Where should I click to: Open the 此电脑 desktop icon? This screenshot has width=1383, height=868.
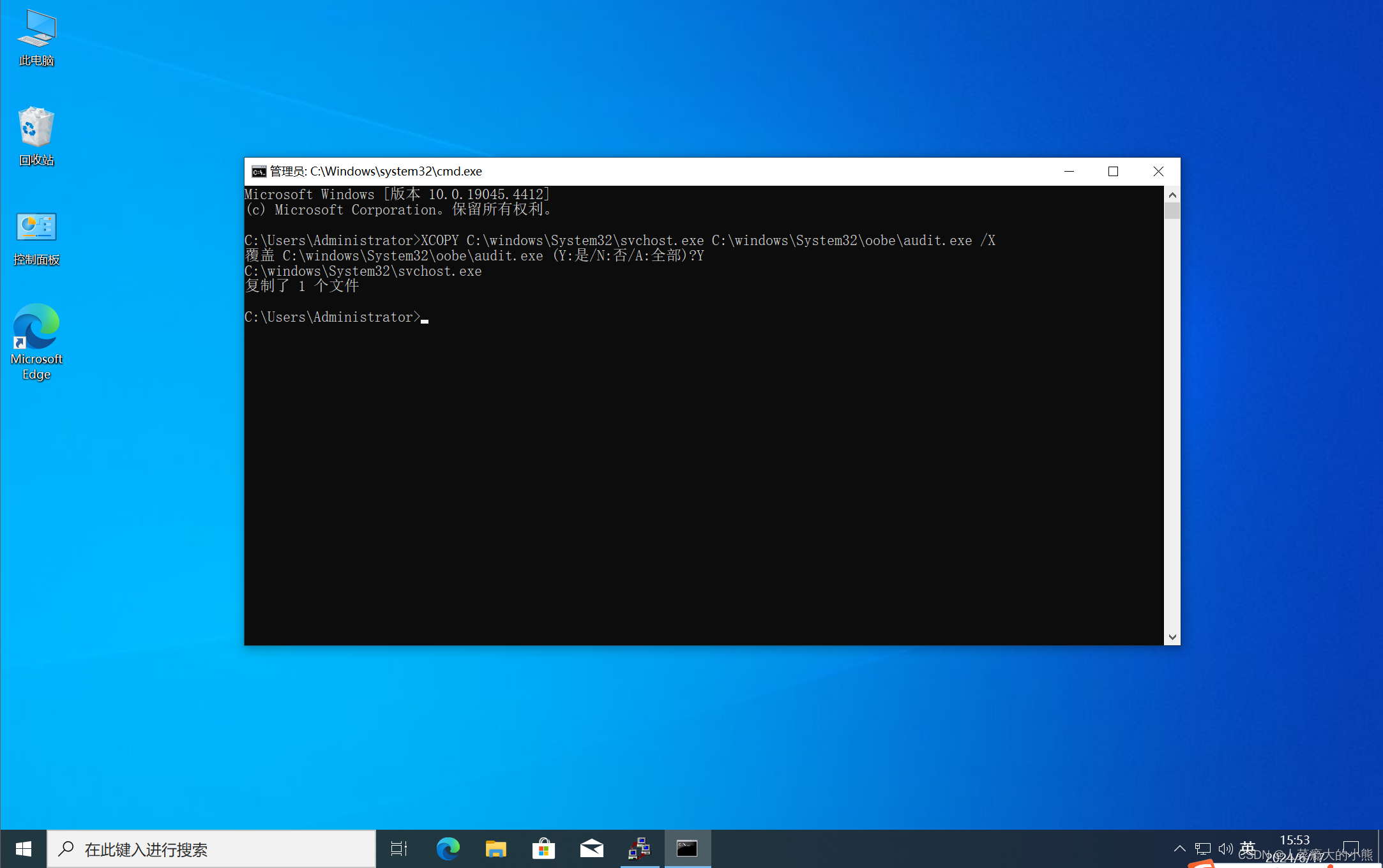[36, 38]
